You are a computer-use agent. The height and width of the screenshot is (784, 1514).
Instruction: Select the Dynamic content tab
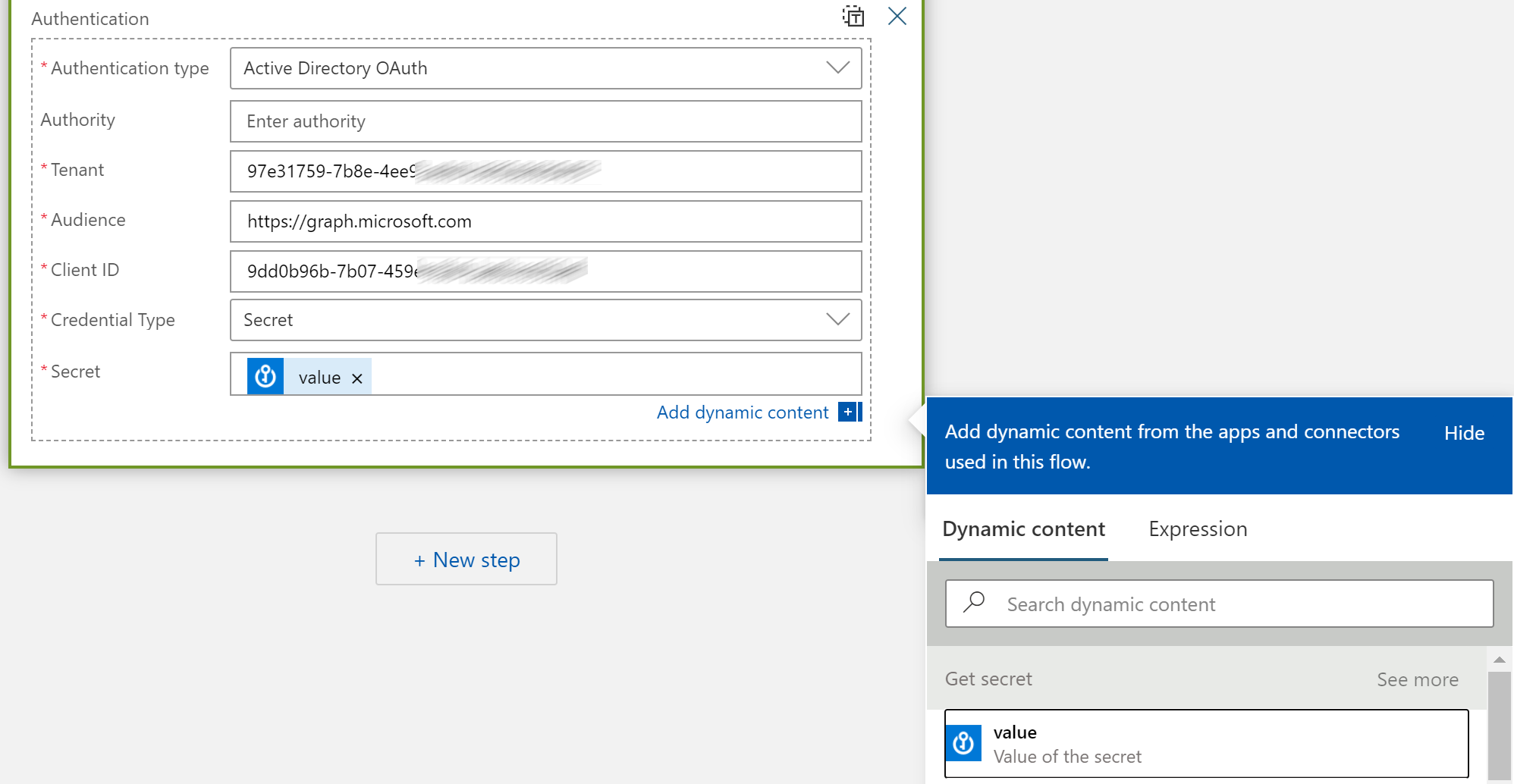[1023, 528]
